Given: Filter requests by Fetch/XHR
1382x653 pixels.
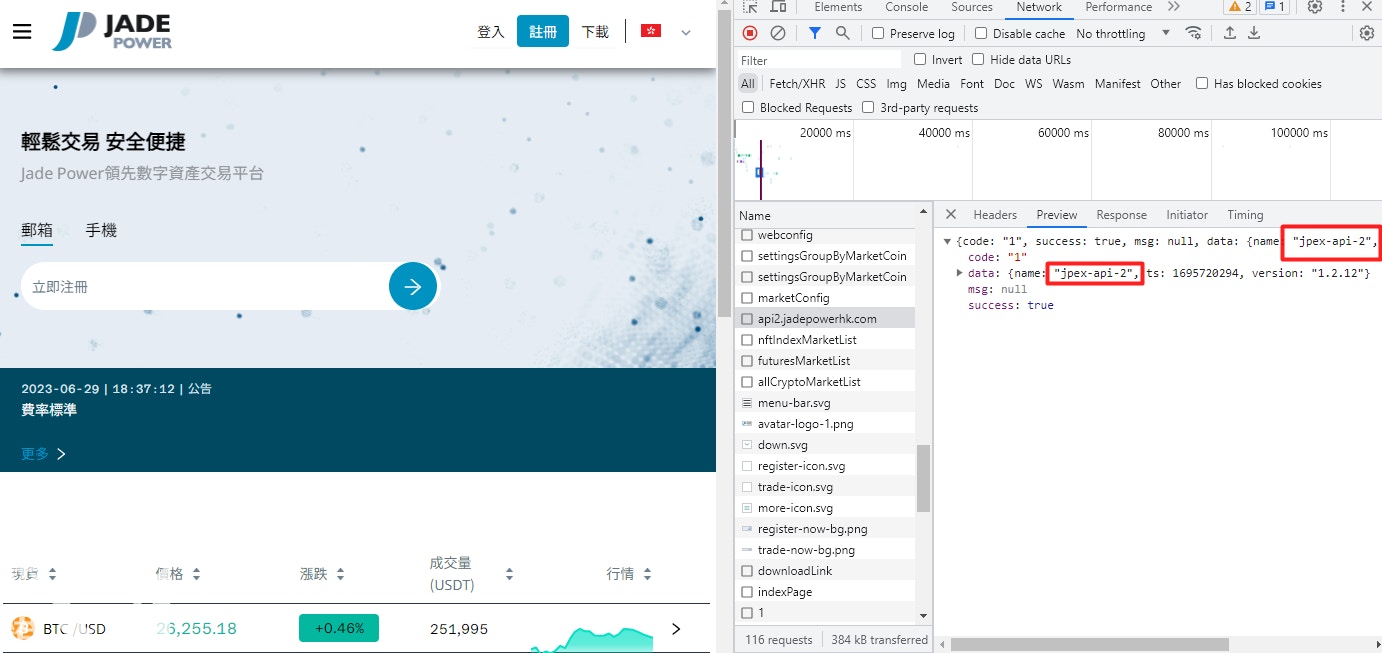Looking at the screenshot, I should pos(797,84).
